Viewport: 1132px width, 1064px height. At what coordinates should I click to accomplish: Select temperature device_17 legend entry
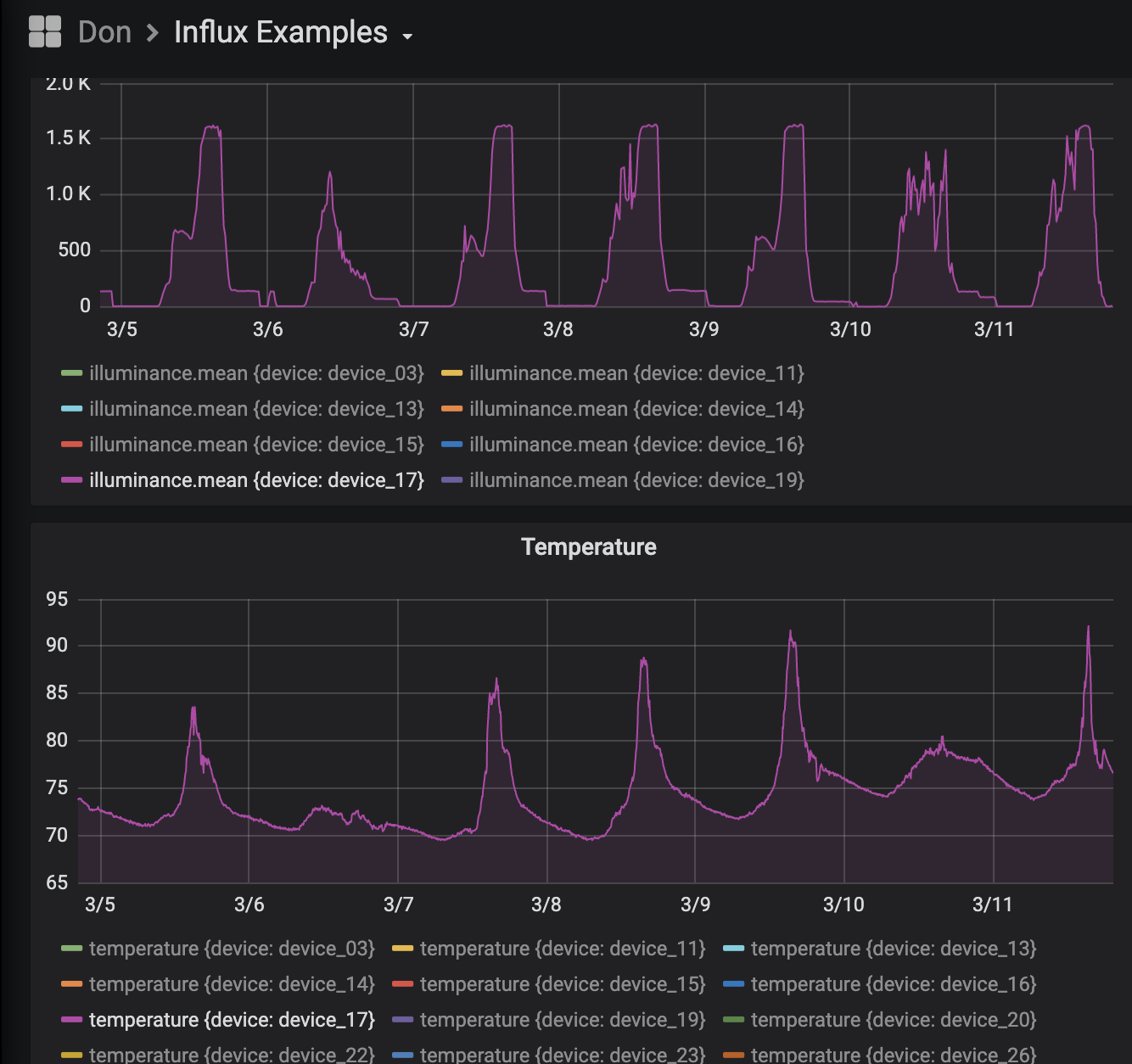[x=232, y=1020]
